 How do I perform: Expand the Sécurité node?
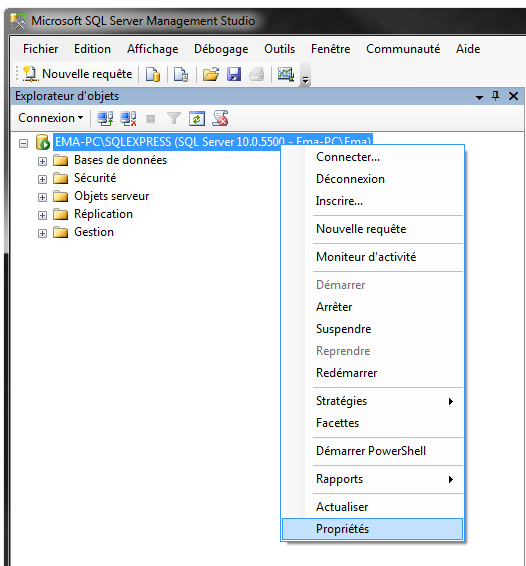coord(42,179)
